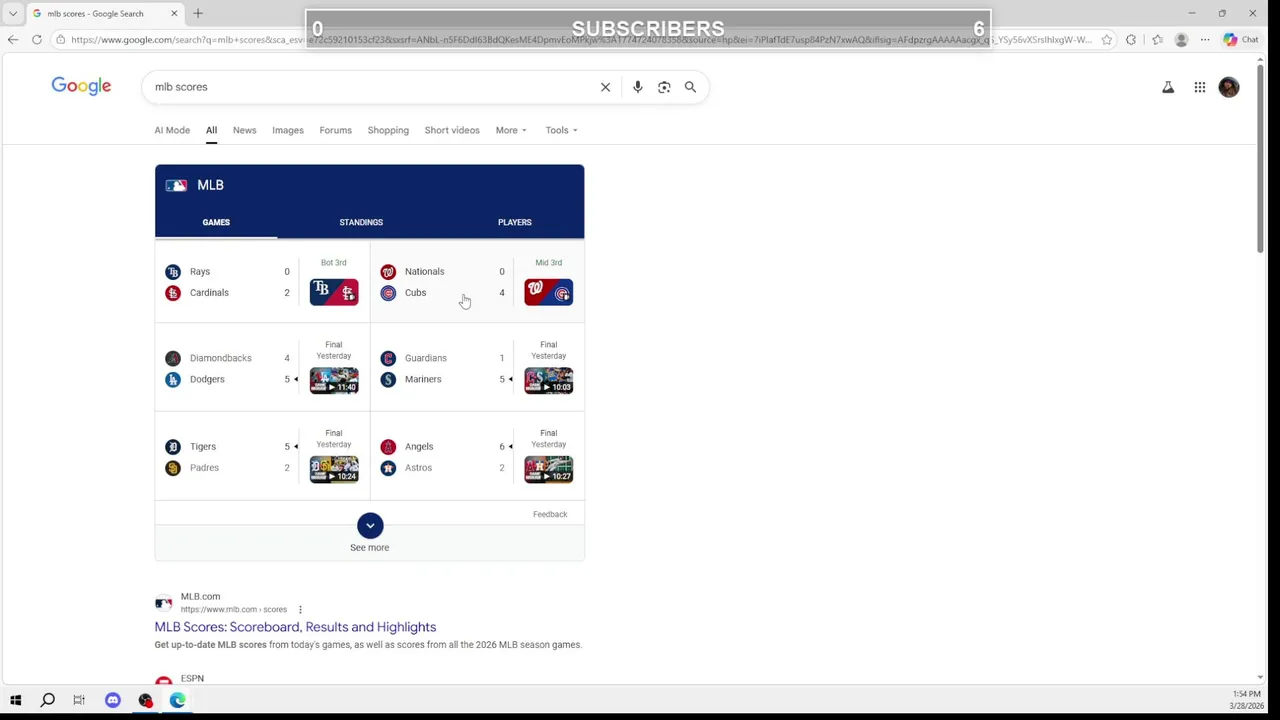The image size is (1280, 720).
Task: Click the Diamondbacks team logo
Action: (x=173, y=358)
